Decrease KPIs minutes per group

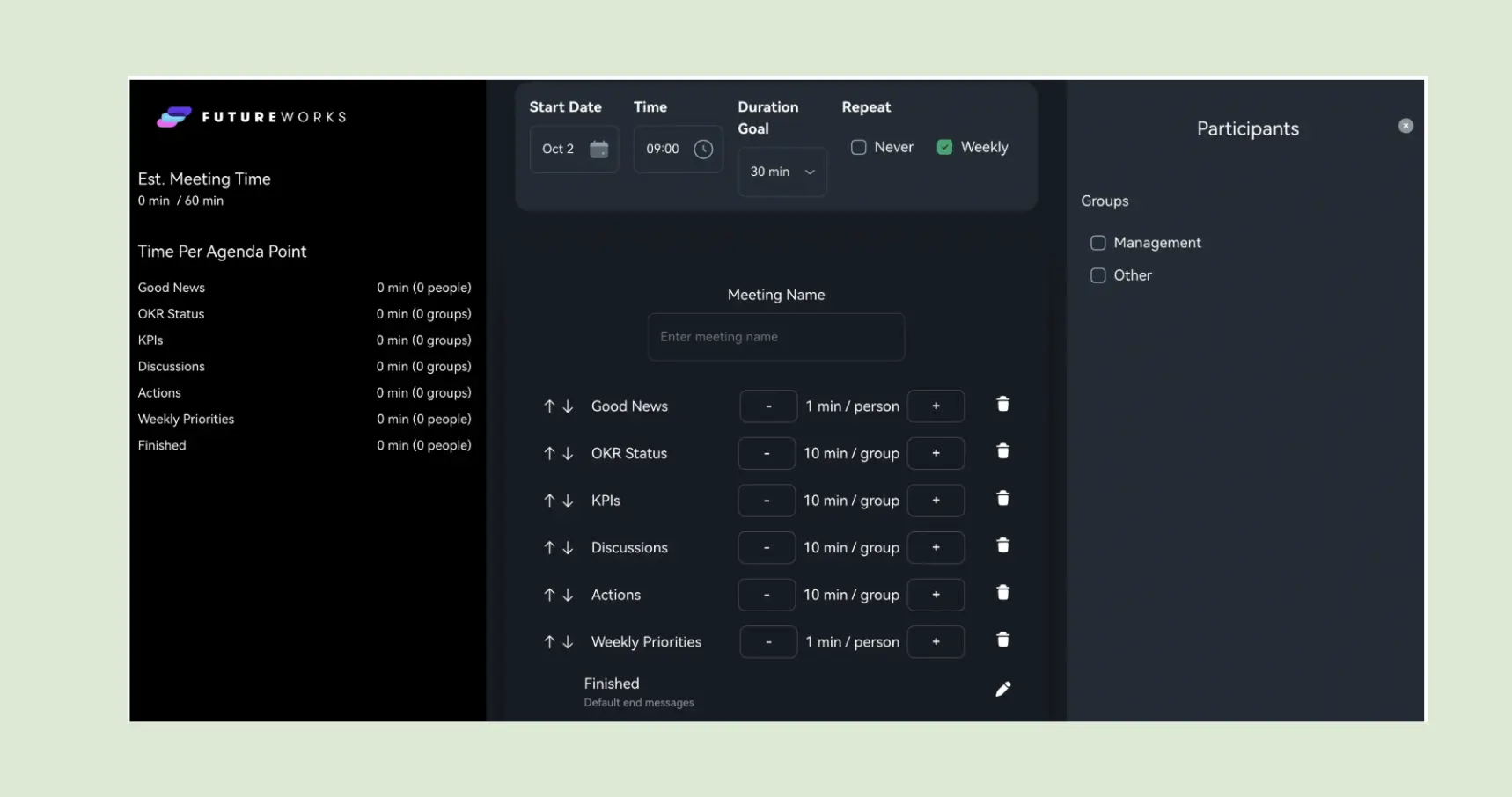coord(767,501)
